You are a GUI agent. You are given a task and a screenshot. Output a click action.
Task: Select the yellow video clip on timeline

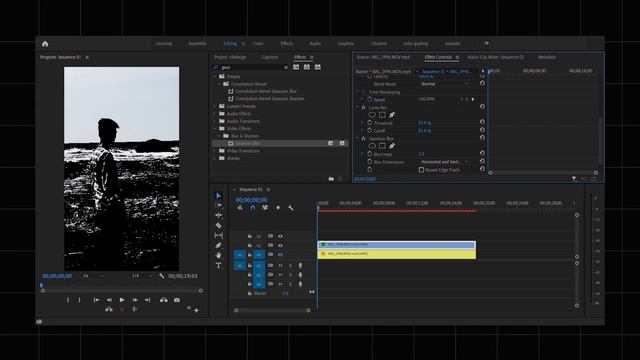(397, 254)
